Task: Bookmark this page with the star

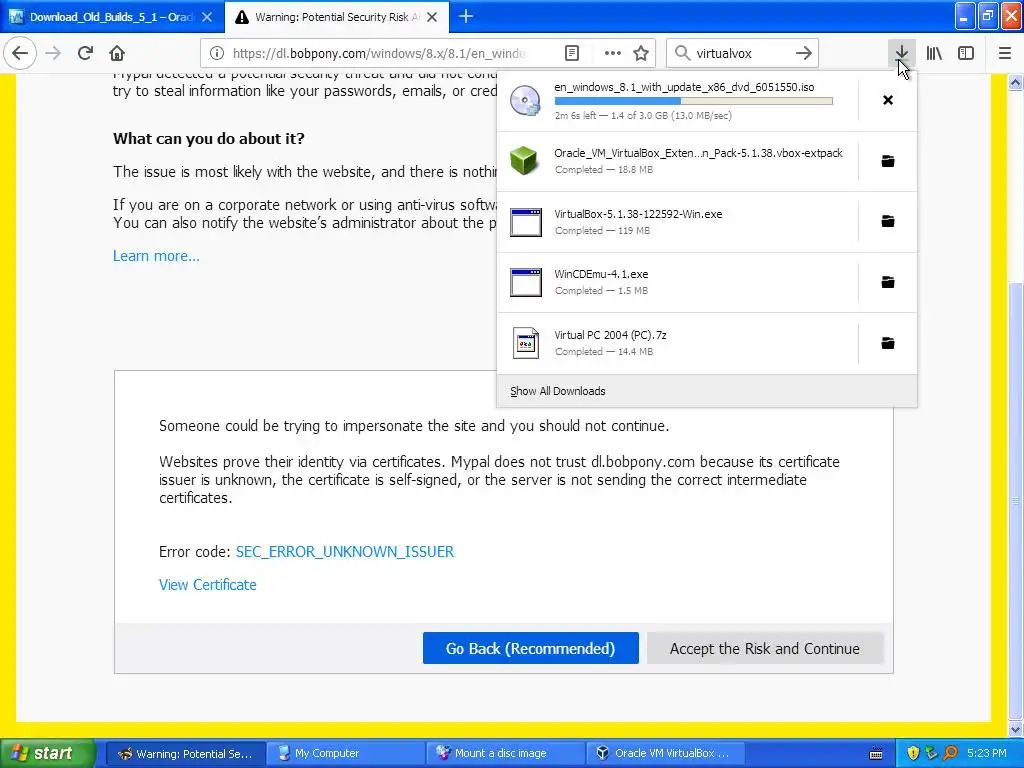Action: coord(641,53)
